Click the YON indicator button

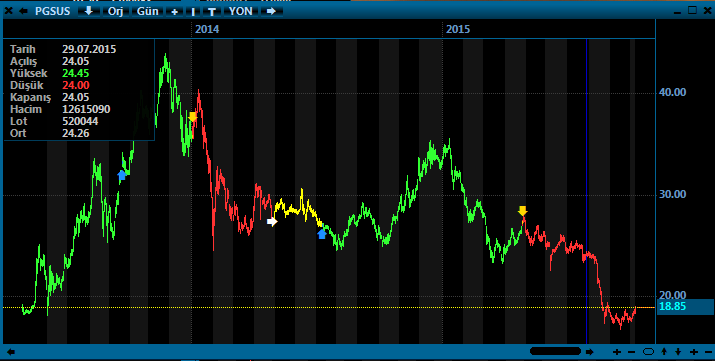(241, 11)
